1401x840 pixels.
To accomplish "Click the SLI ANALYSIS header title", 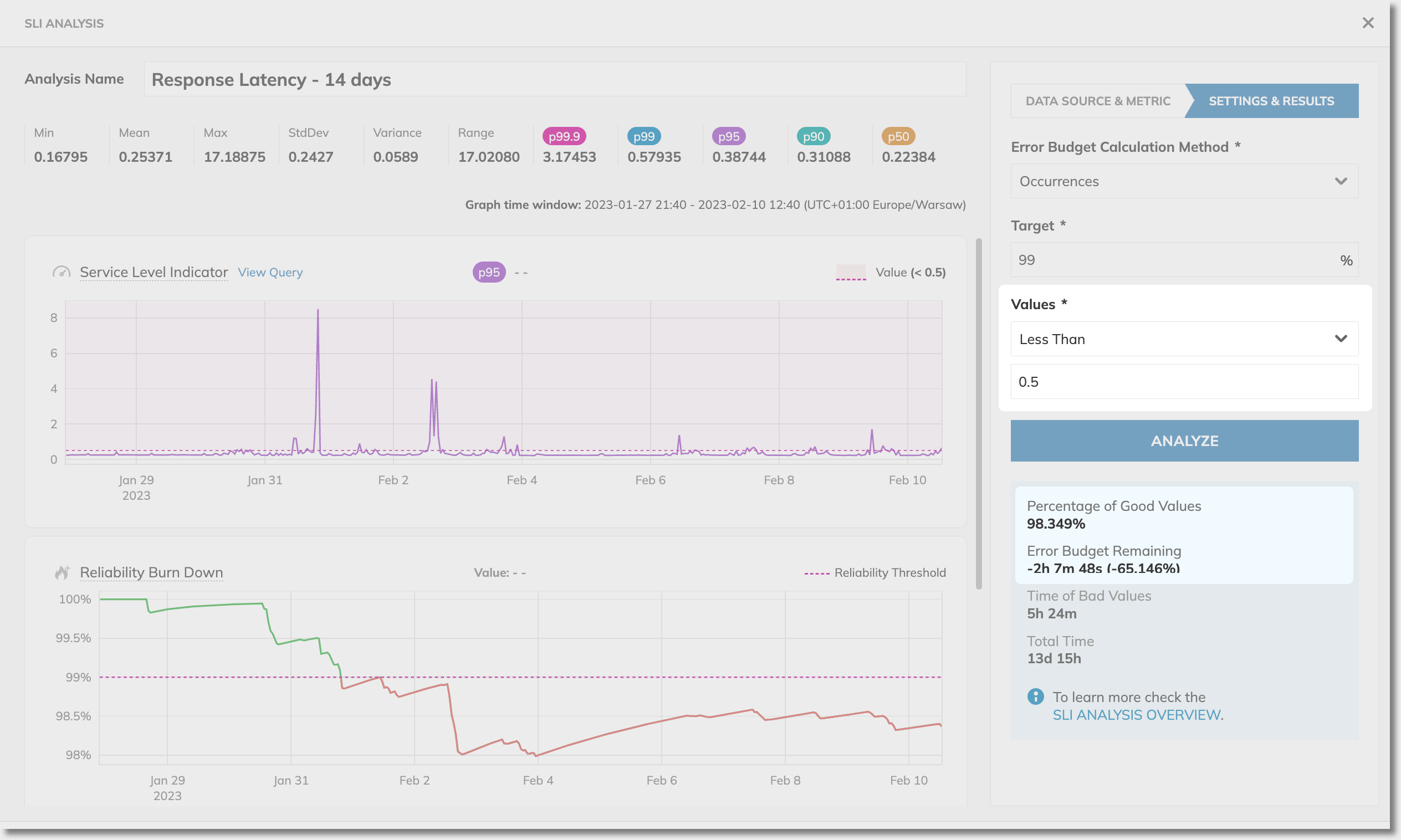I will 64,23.
